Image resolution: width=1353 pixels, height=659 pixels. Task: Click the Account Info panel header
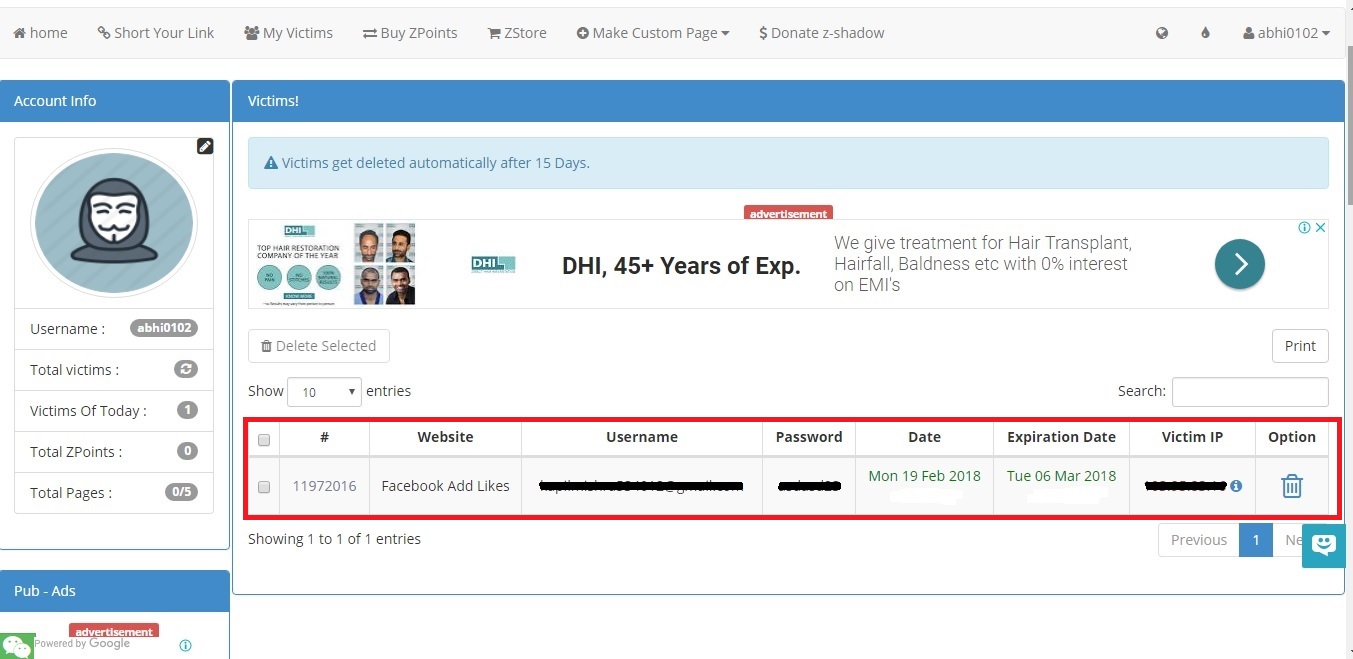pos(115,101)
